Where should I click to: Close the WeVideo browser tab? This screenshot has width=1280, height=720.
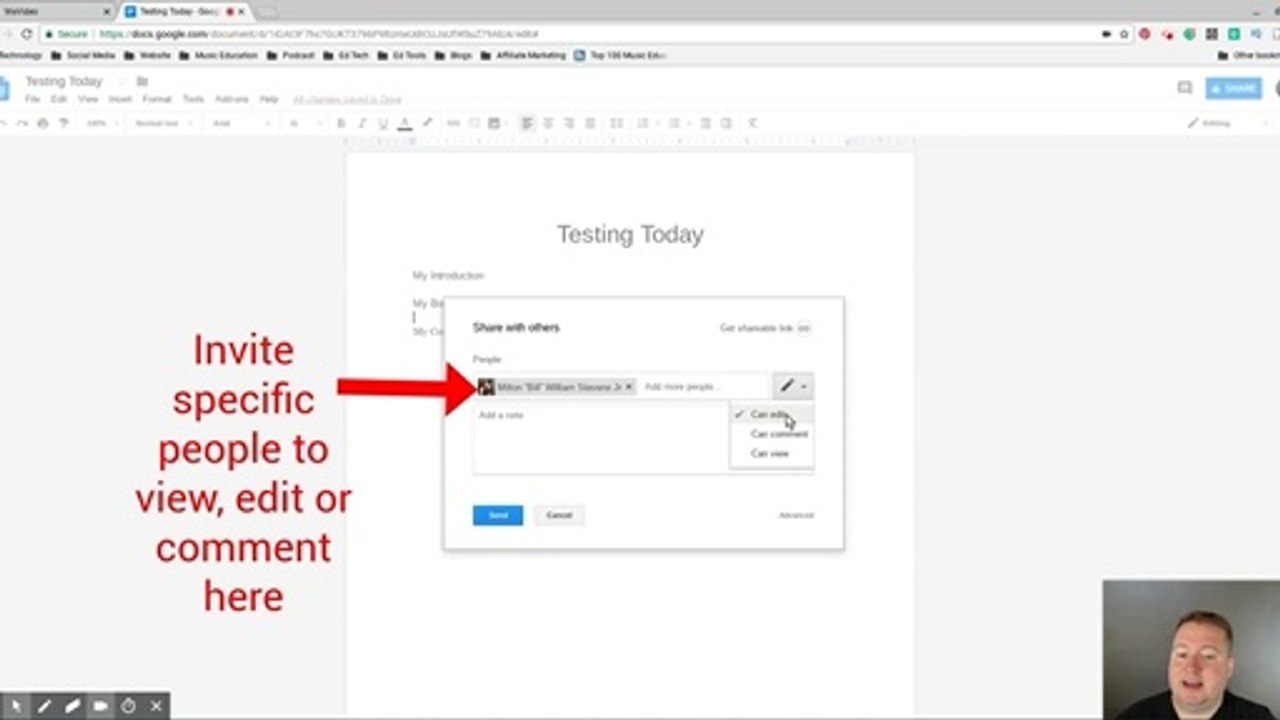click(x=107, y=12)
